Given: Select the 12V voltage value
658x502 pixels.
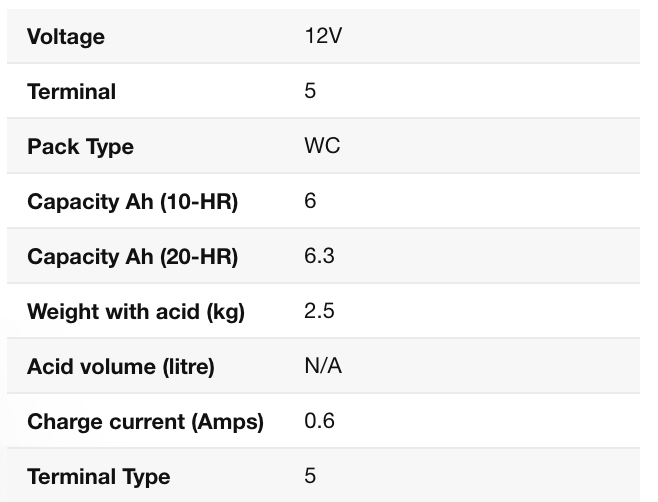Looking at the screenshot, I should click(323, 36).
